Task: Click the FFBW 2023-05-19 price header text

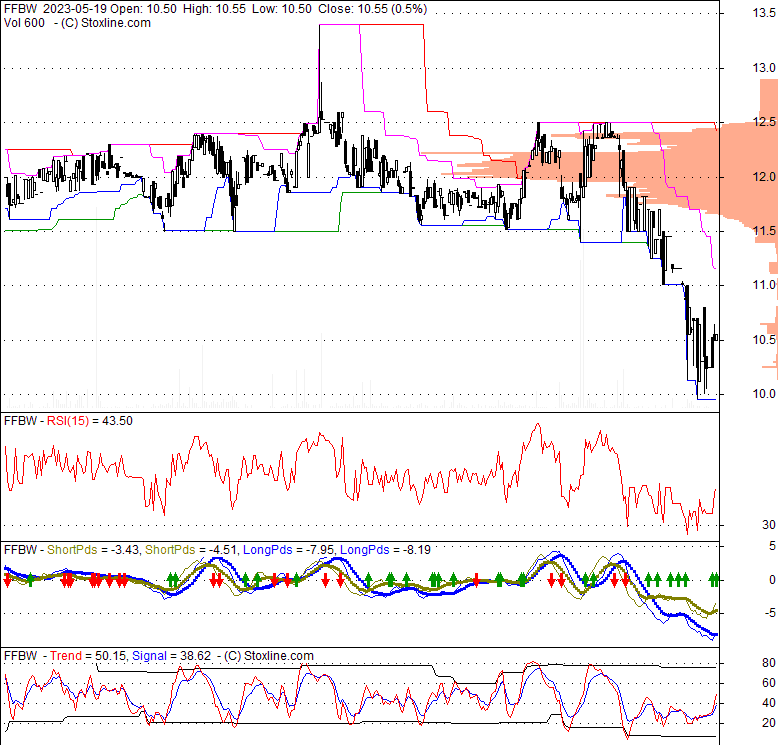Action: [215, 9]
